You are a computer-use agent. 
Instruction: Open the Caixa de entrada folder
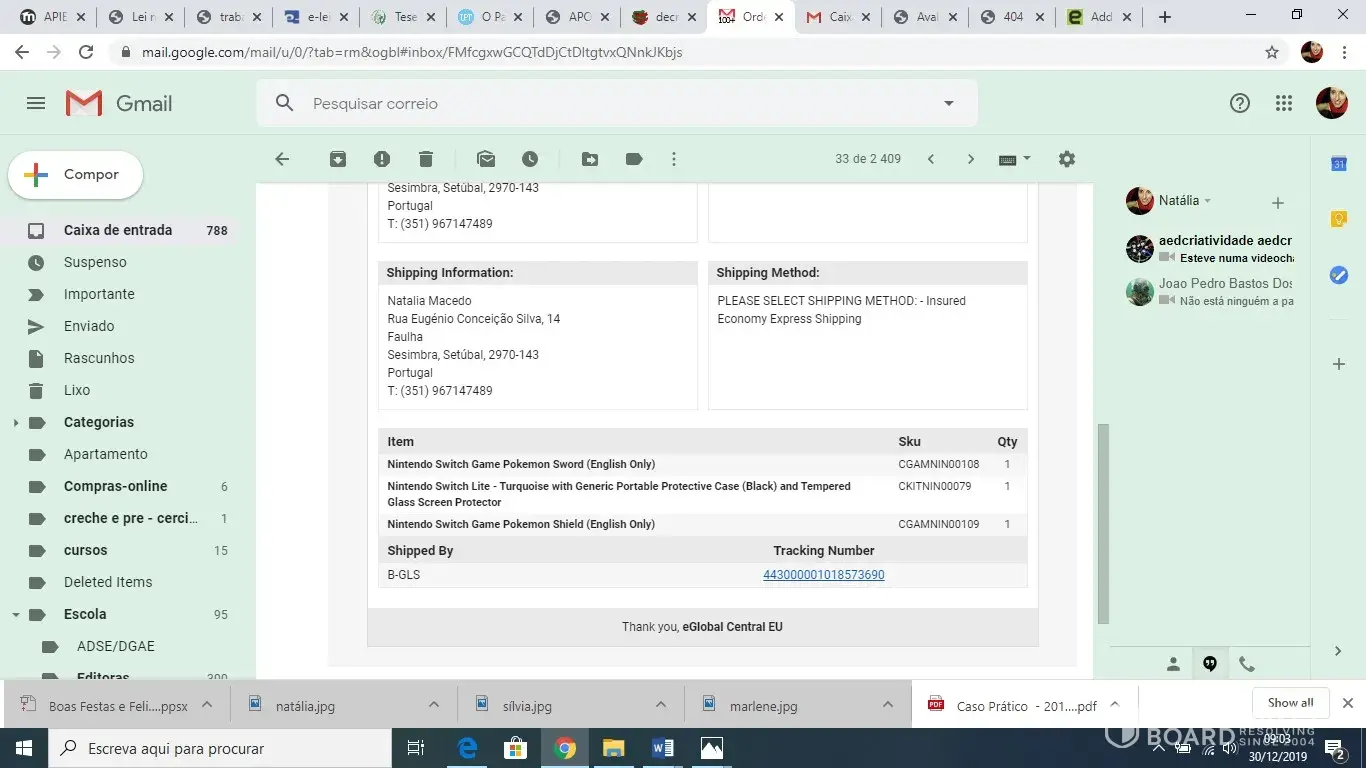(118, 230)
